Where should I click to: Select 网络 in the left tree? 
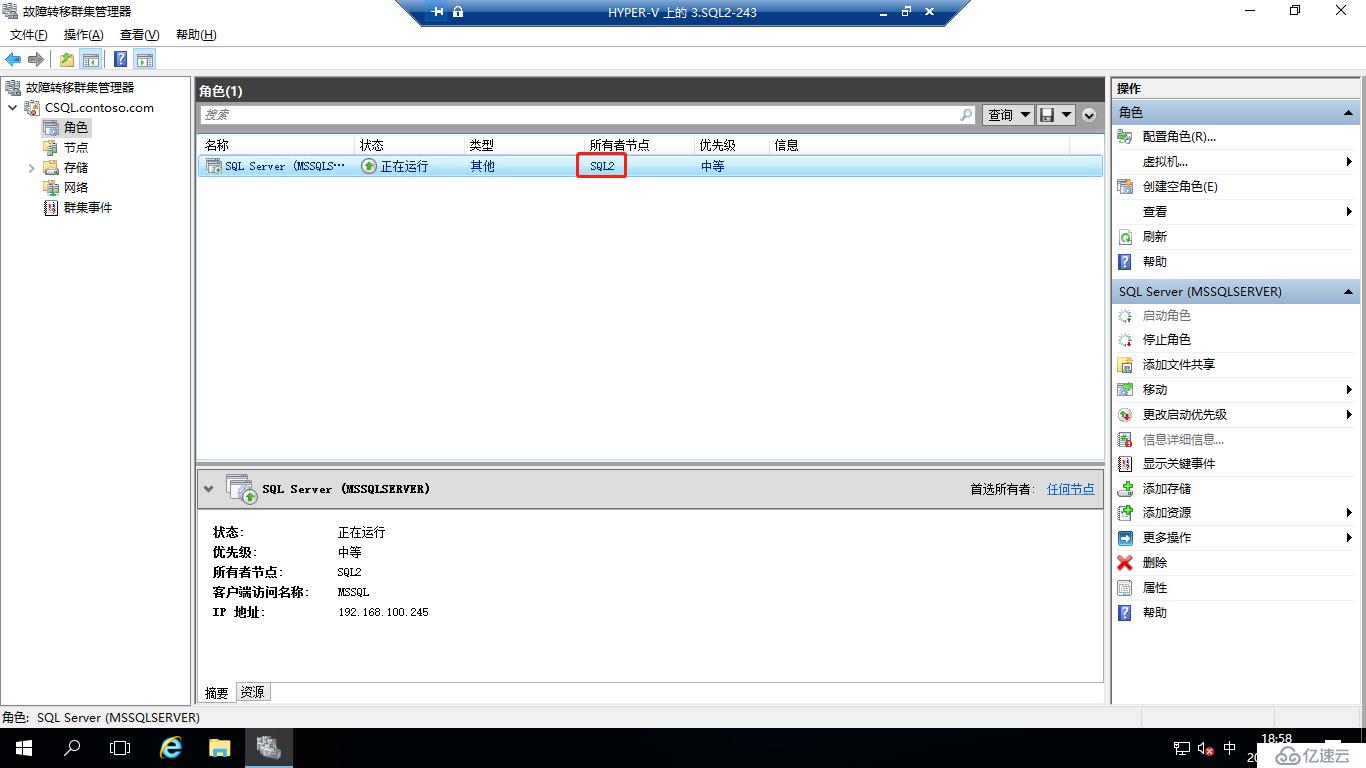click(76, 188)
